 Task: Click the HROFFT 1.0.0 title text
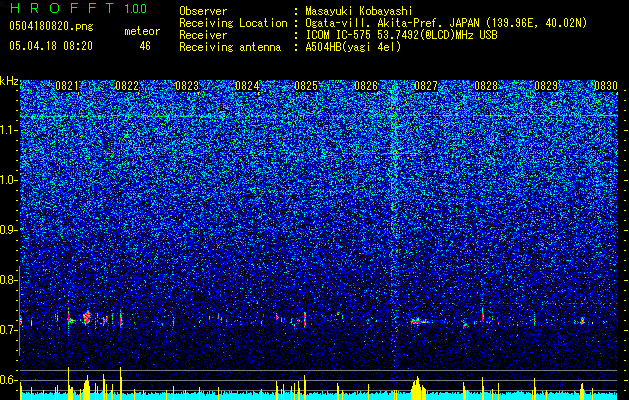78,8
